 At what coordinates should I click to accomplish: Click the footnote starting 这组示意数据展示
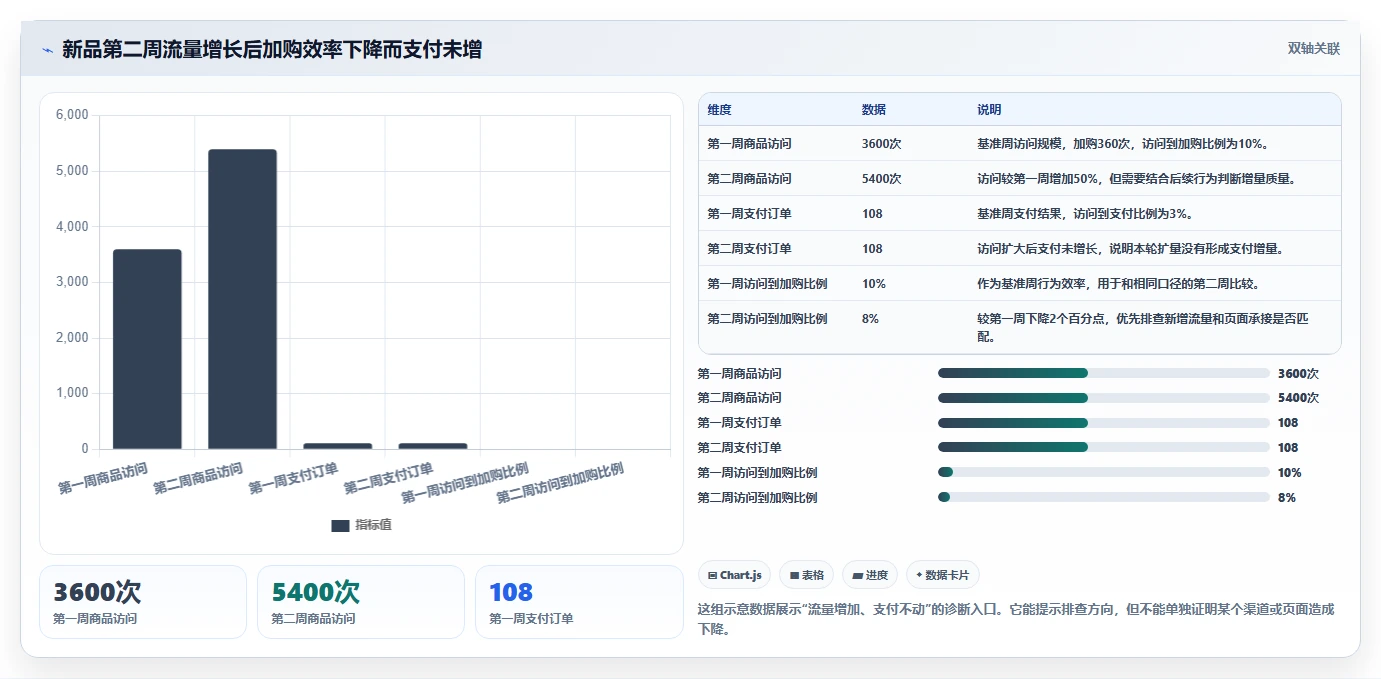coord(1015,619)
